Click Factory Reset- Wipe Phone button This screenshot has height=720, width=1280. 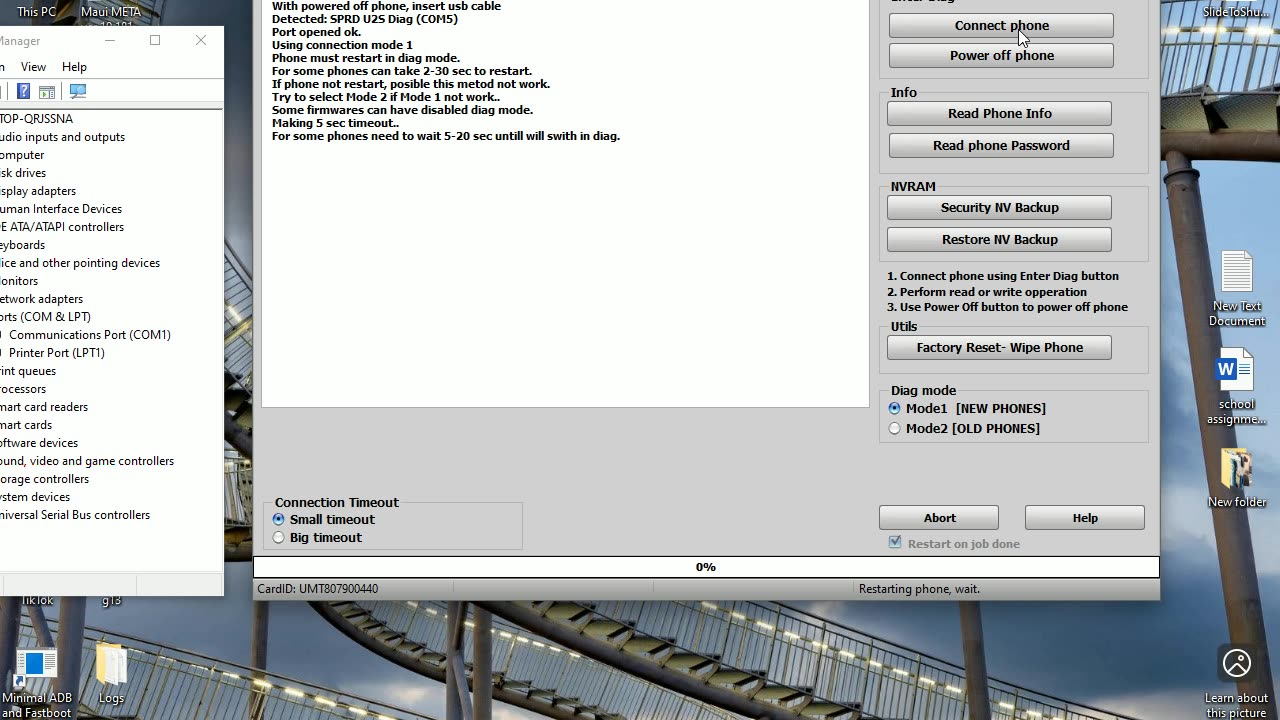[999, 347]
